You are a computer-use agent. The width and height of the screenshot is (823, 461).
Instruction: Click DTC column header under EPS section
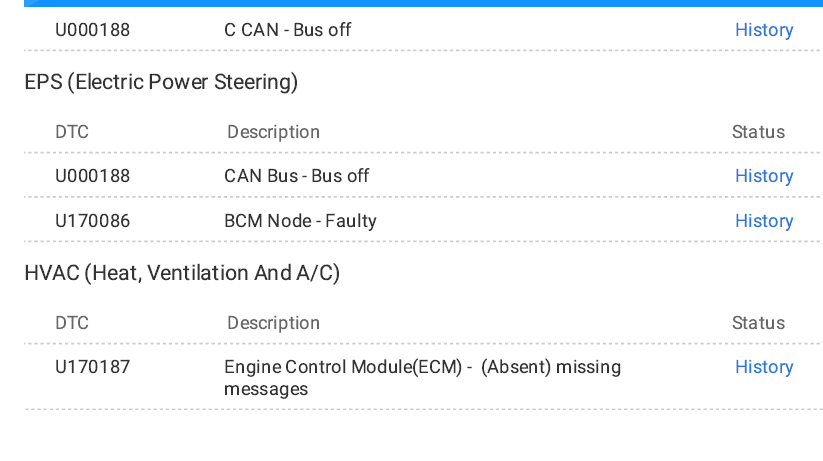[72, 132]
